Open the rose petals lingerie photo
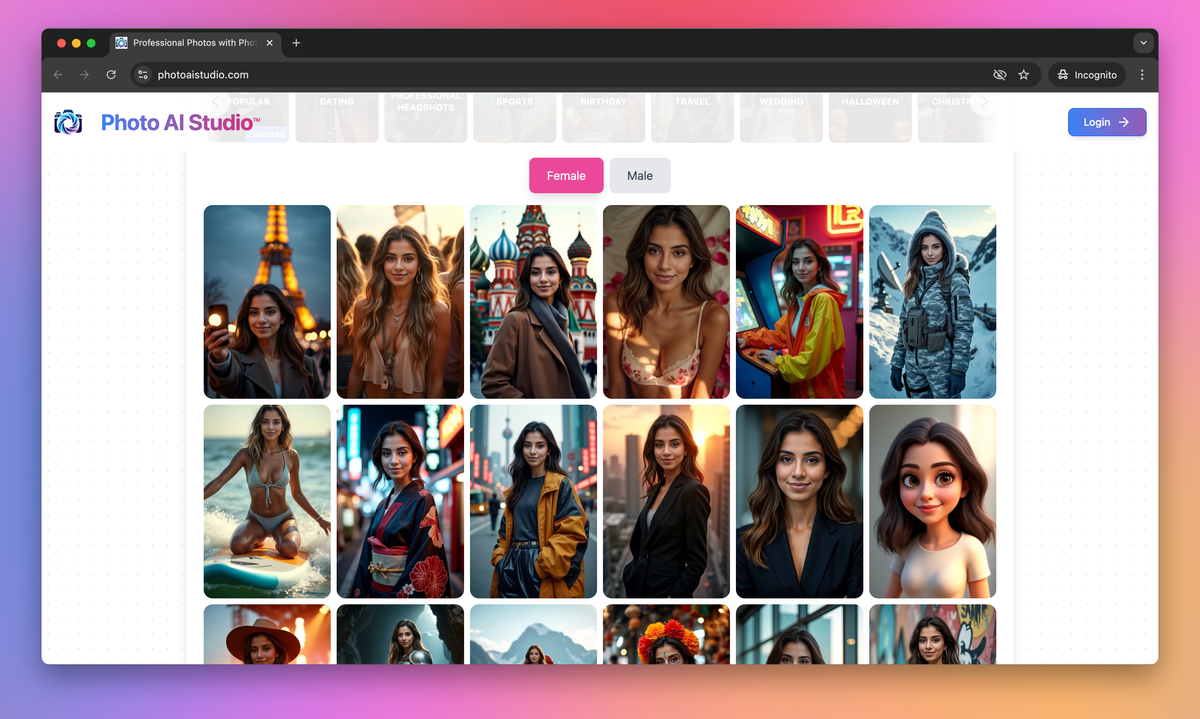This screenshot has height=719, width=1200. point(666,302)
